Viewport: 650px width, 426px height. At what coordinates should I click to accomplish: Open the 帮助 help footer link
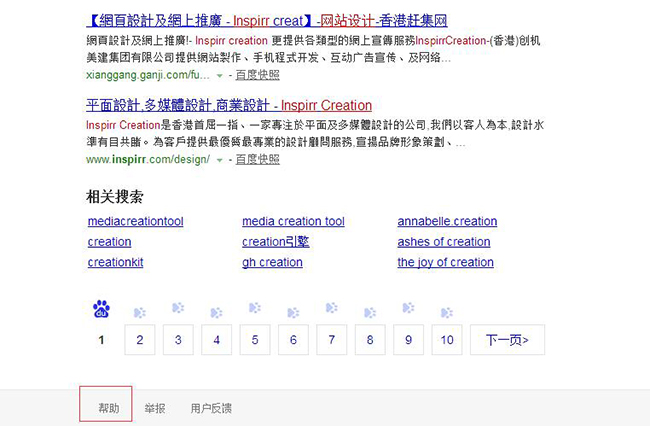[x=109, y=408]
